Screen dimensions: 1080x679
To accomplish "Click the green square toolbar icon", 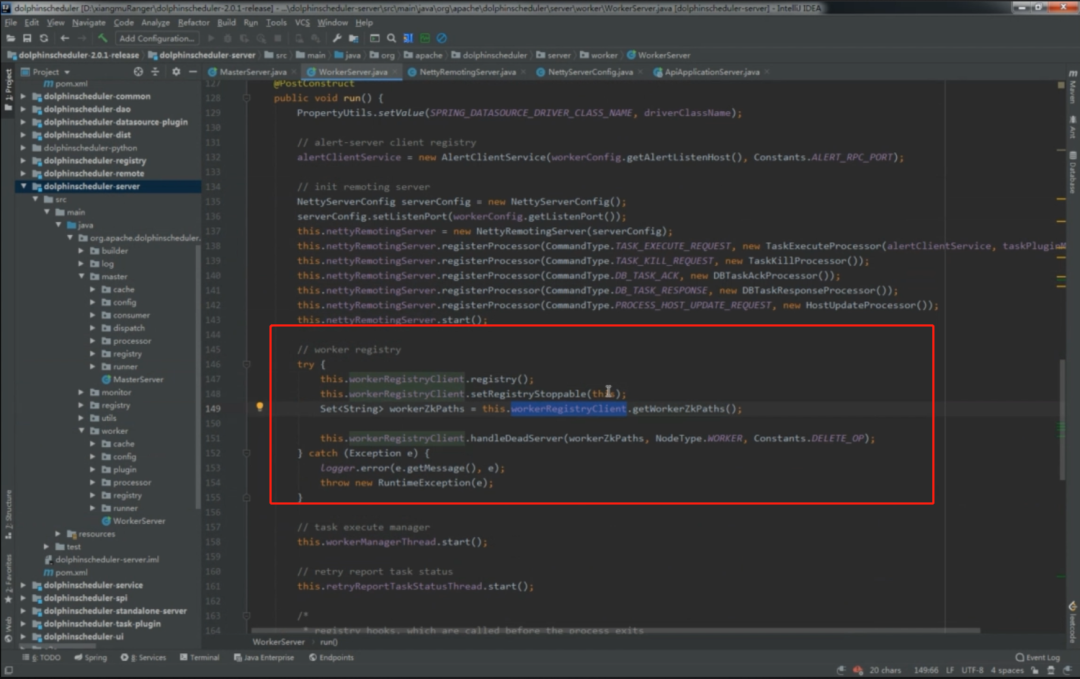I will [x=425, y=39].
